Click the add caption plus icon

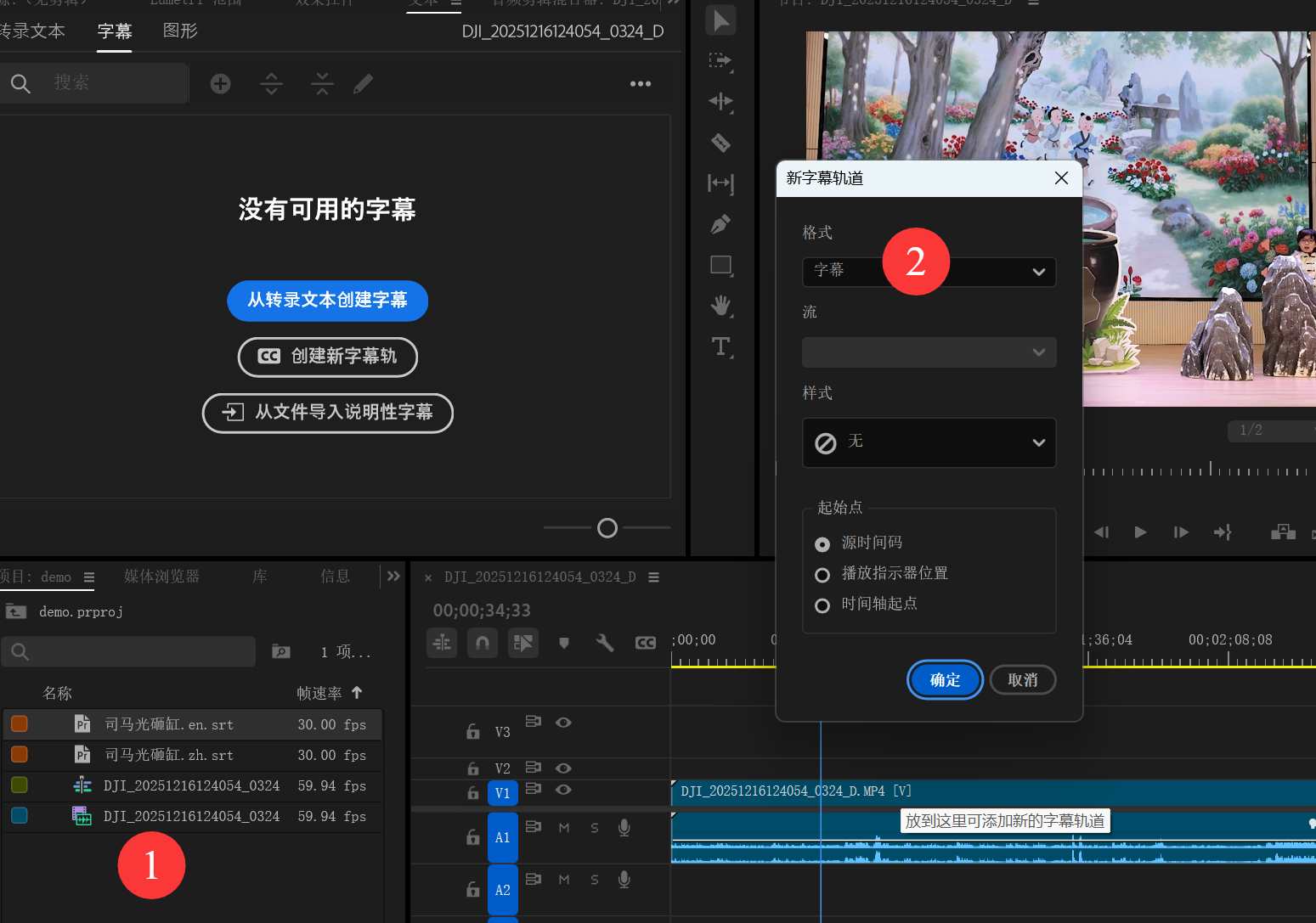coord(220,83)
